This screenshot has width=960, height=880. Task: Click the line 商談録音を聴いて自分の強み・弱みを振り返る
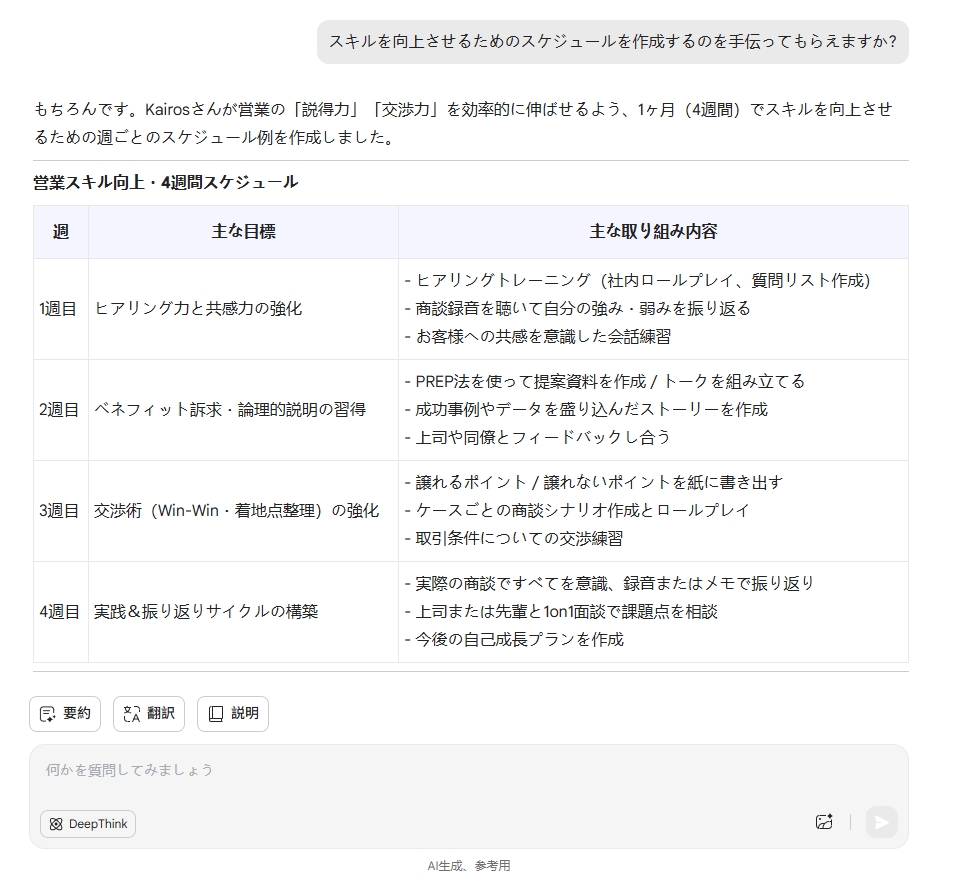(x=577, y=309)
